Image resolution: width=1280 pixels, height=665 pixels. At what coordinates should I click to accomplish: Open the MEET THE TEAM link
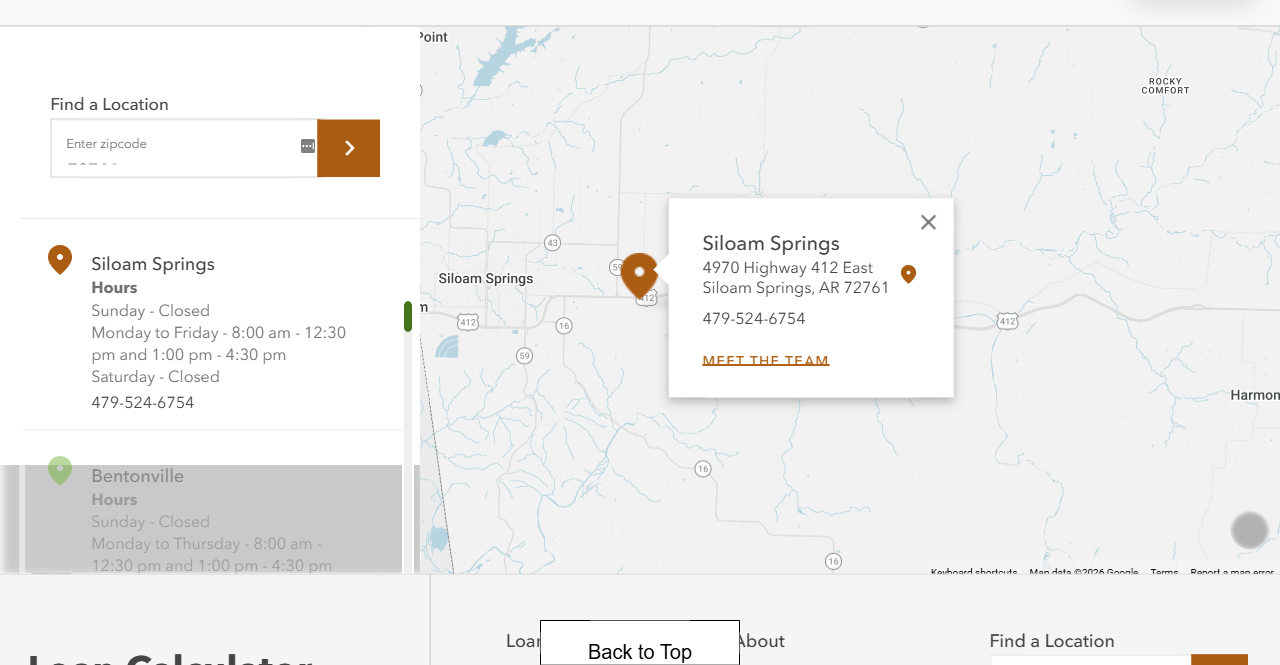pos(766,361)
